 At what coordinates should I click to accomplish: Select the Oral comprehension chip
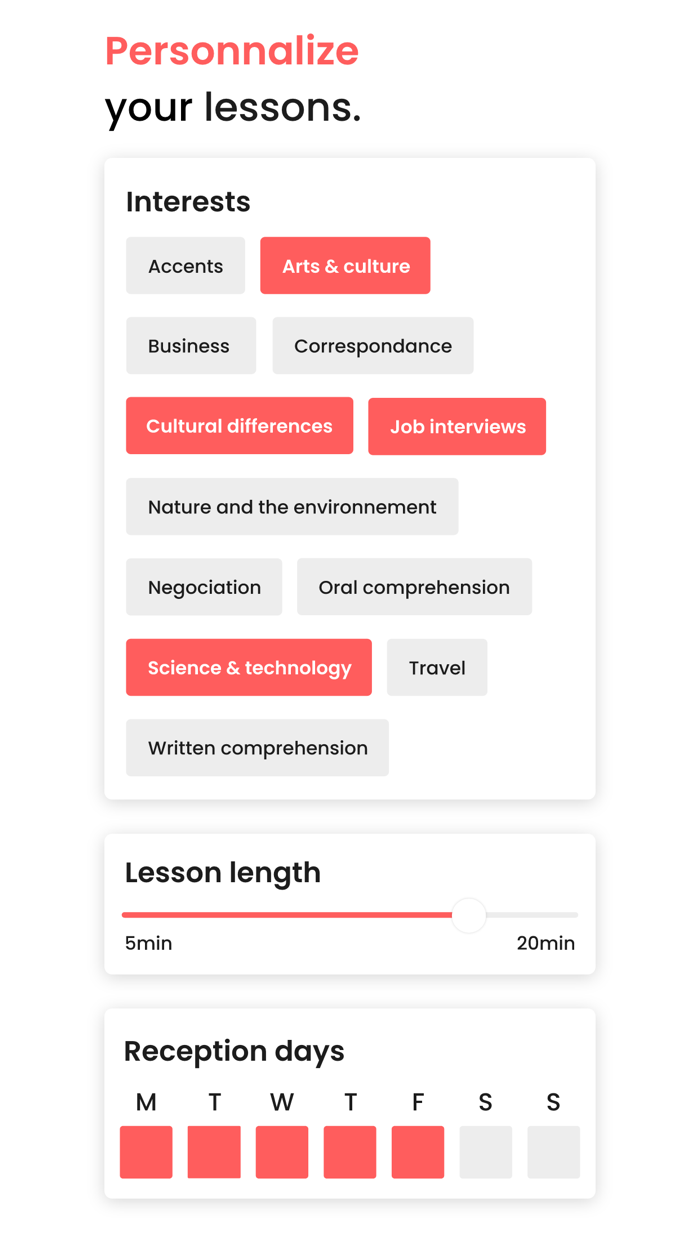(x=414, y=587)
